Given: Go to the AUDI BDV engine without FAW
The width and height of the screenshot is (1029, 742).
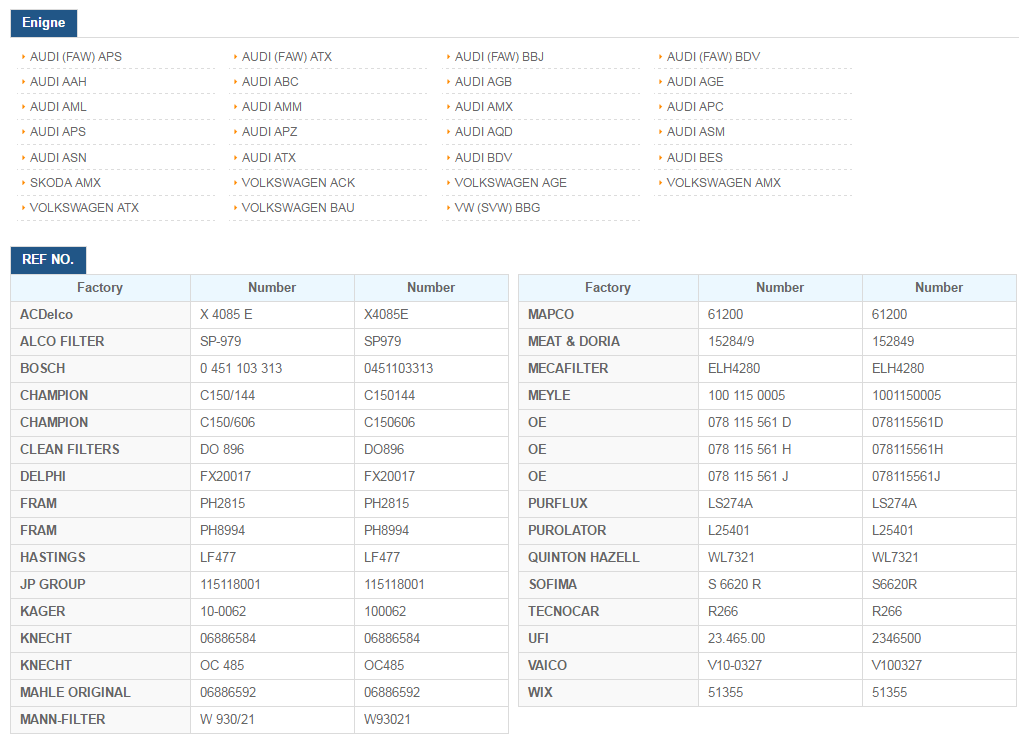Looking at the screenshot, I should (x=484, y=157).
